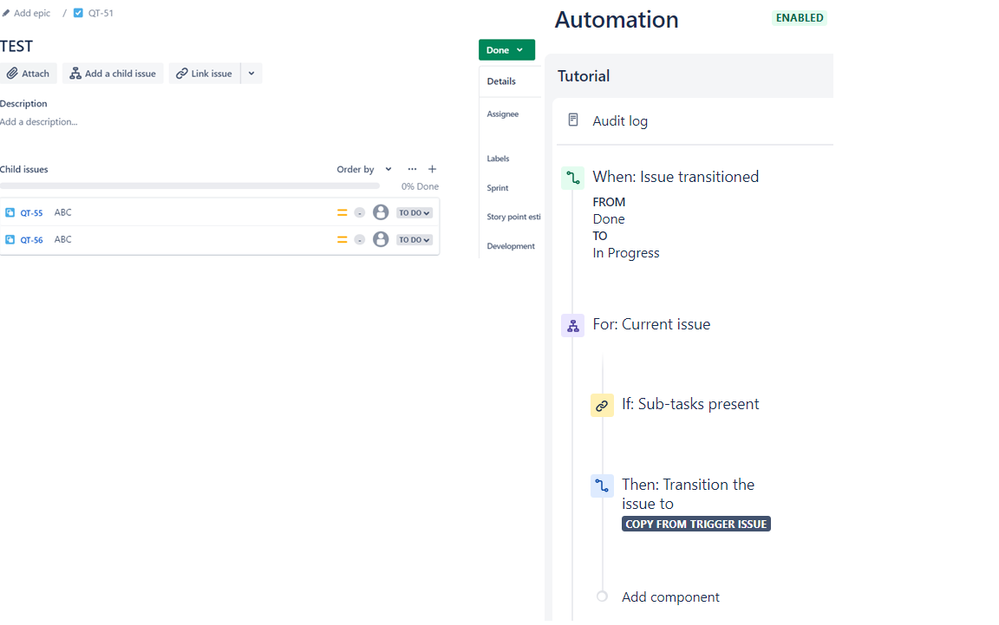Click the priority icon on QT-56 row
The image size is (999, 625).
(342, 240)
